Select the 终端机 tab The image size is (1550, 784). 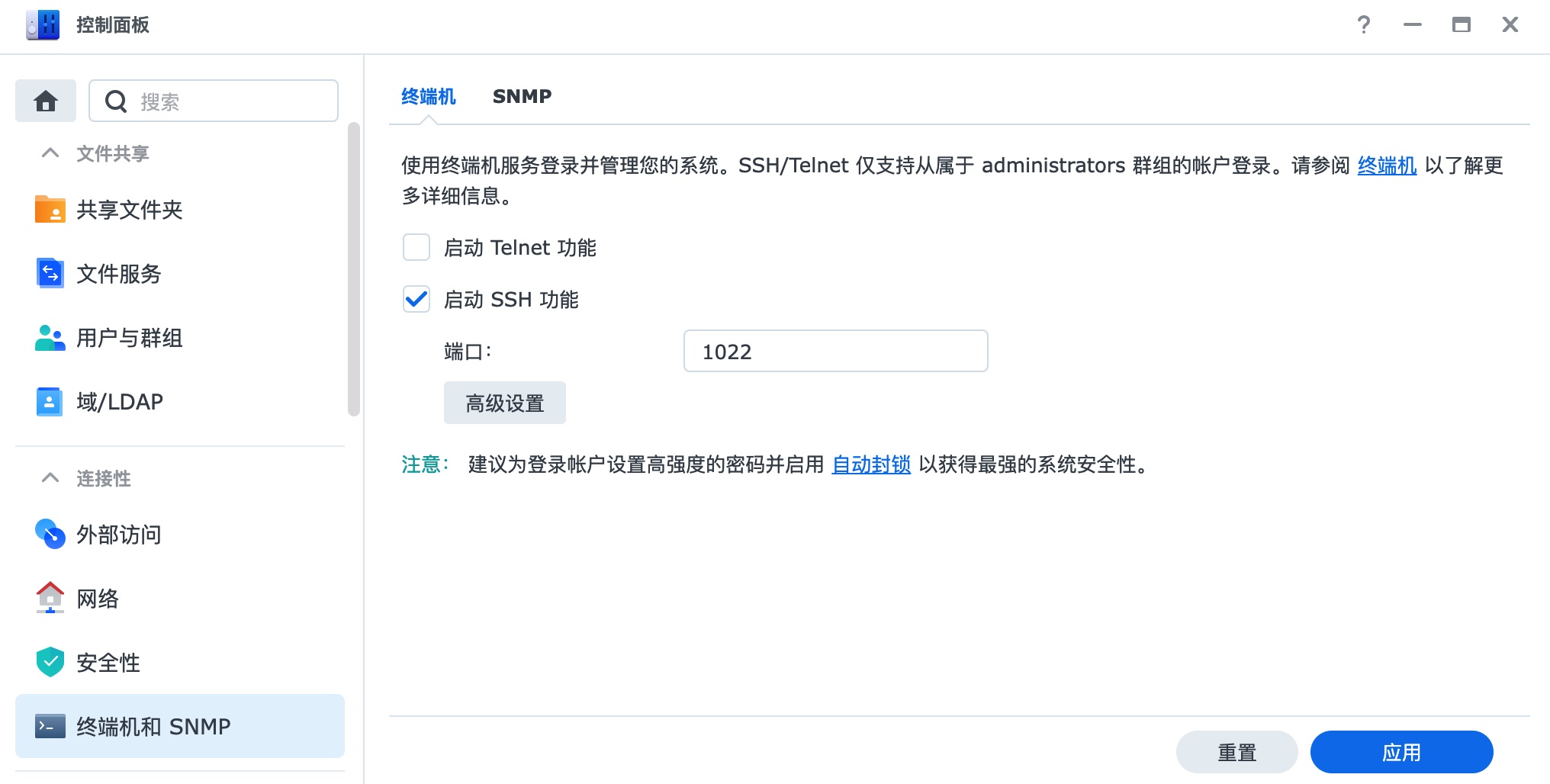pos(429,97)
